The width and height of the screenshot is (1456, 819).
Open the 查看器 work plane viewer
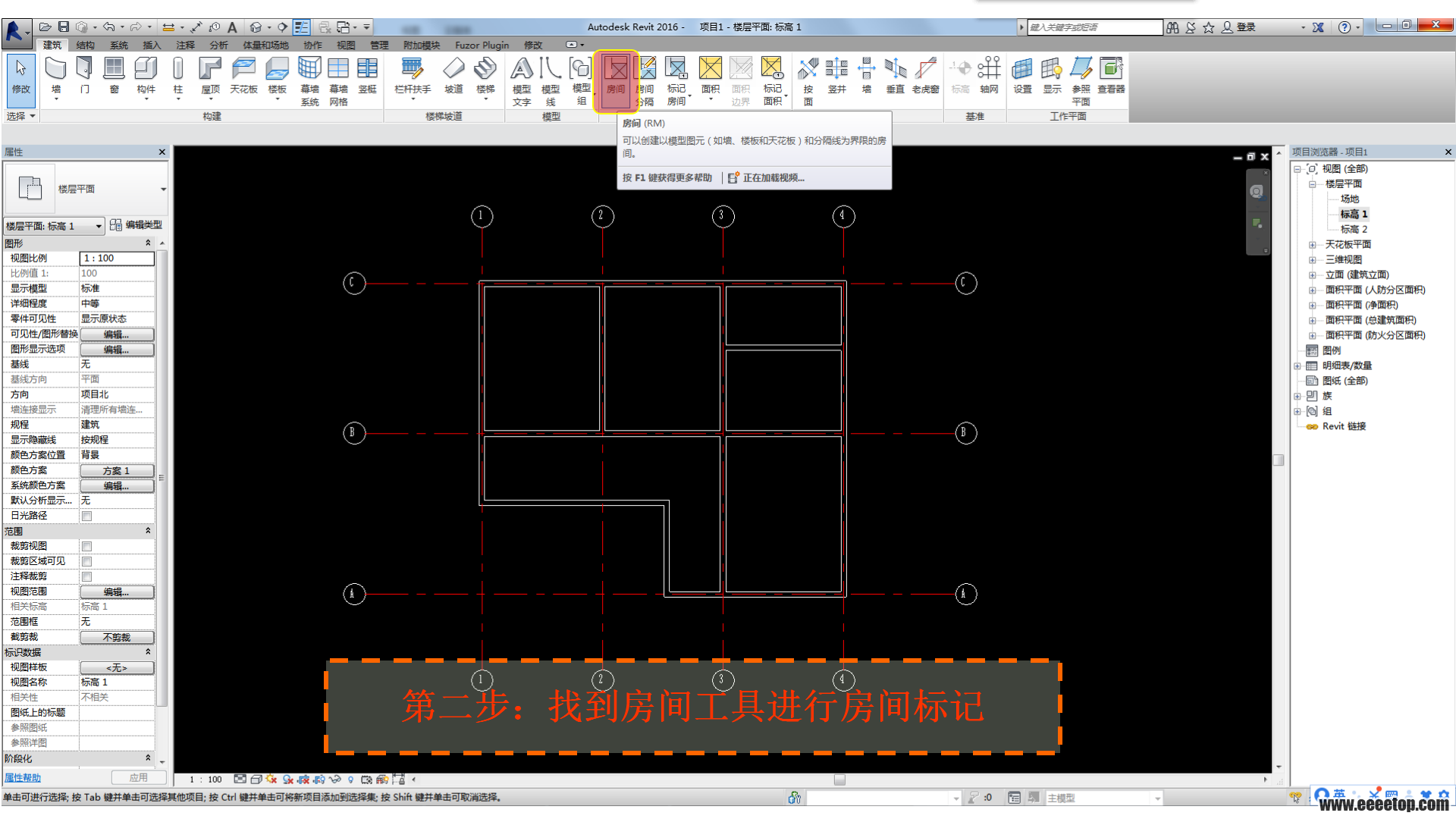(x=1111, y=75)
